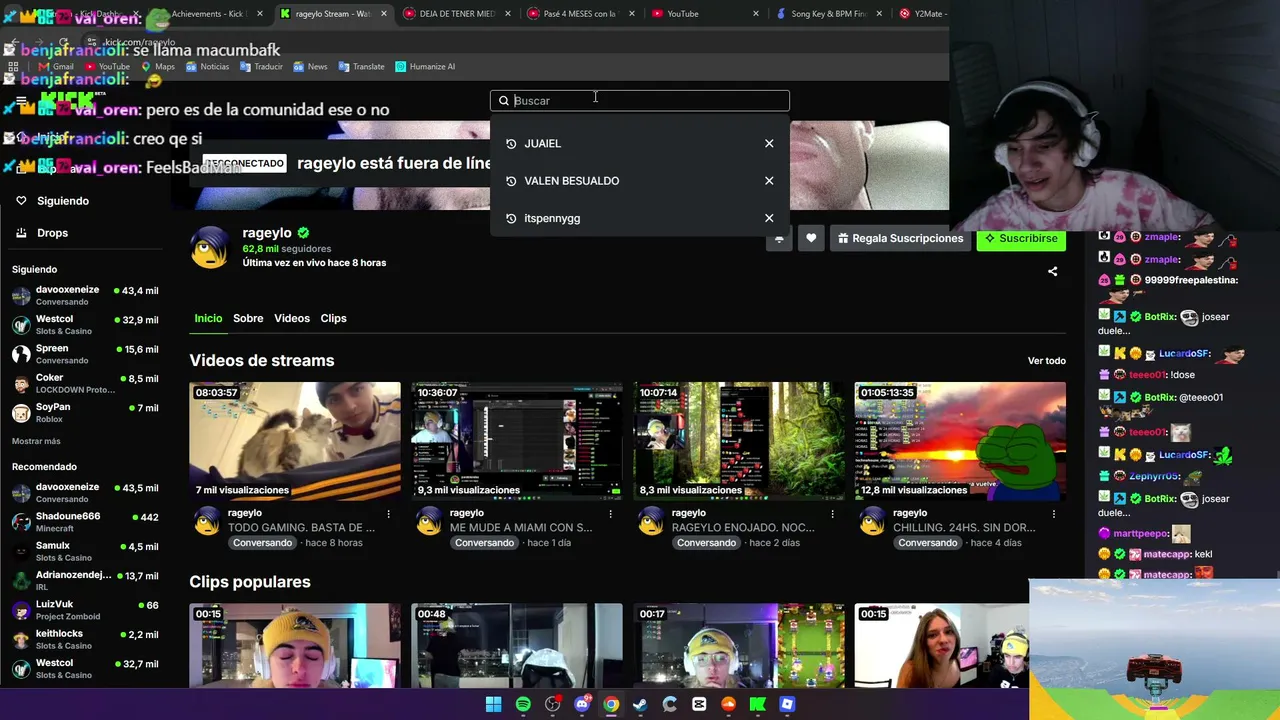Open Spreen channel in sidebar
The height and width of the screenshot is (720, 1280).
[85, 354]
